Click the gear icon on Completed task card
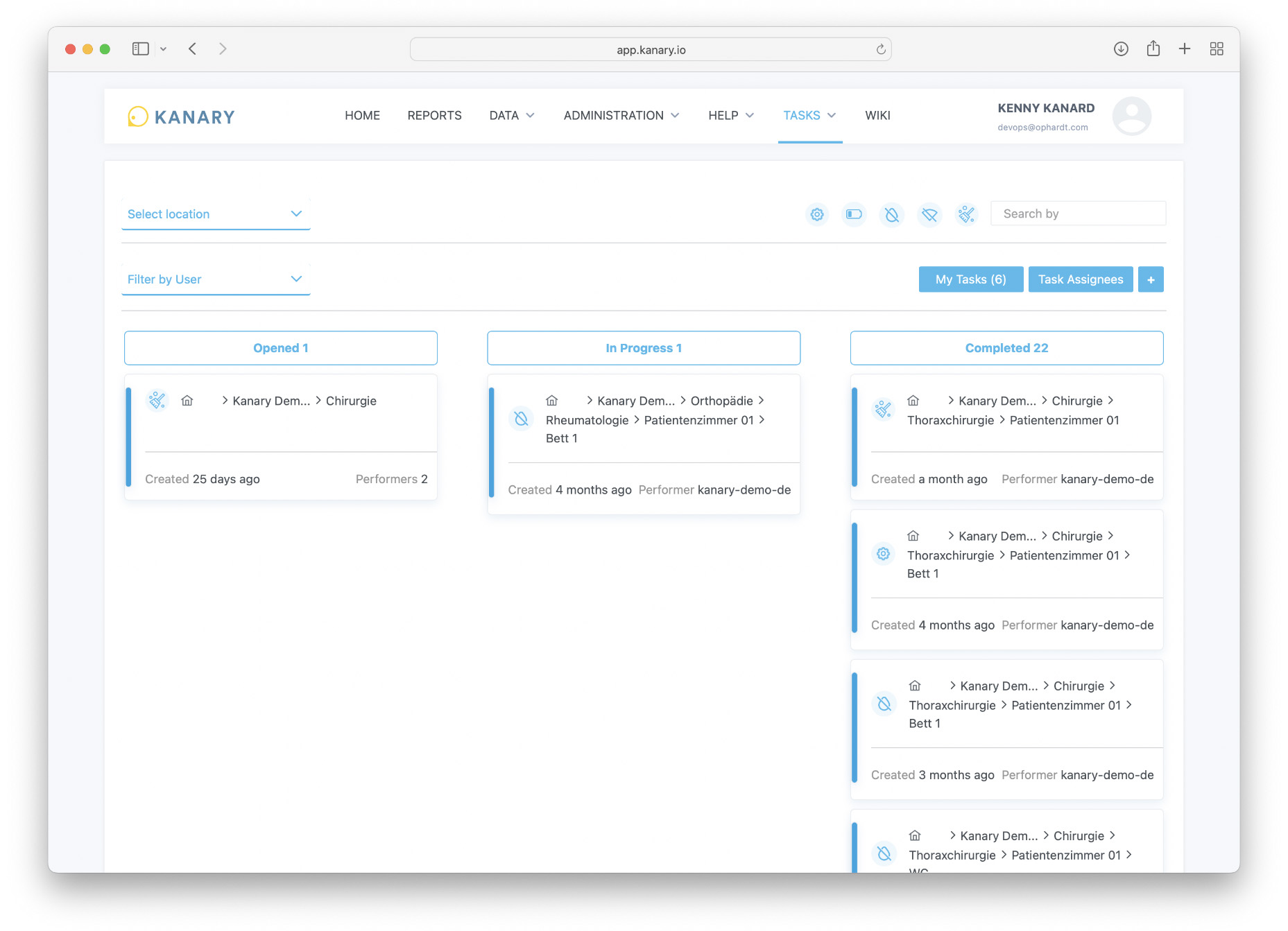This screenshot has height=931, width=1288. [883, 554]
